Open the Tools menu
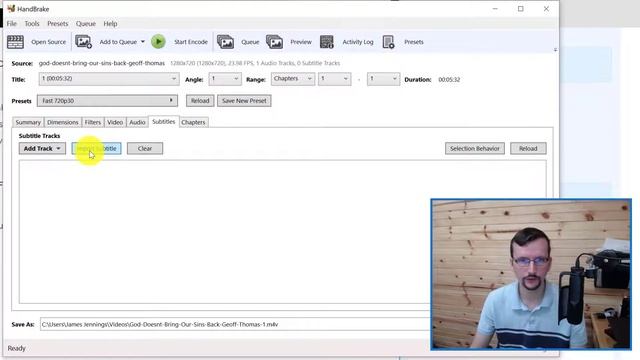The width and height of the screenshot is (640, 360). [32, 24]
